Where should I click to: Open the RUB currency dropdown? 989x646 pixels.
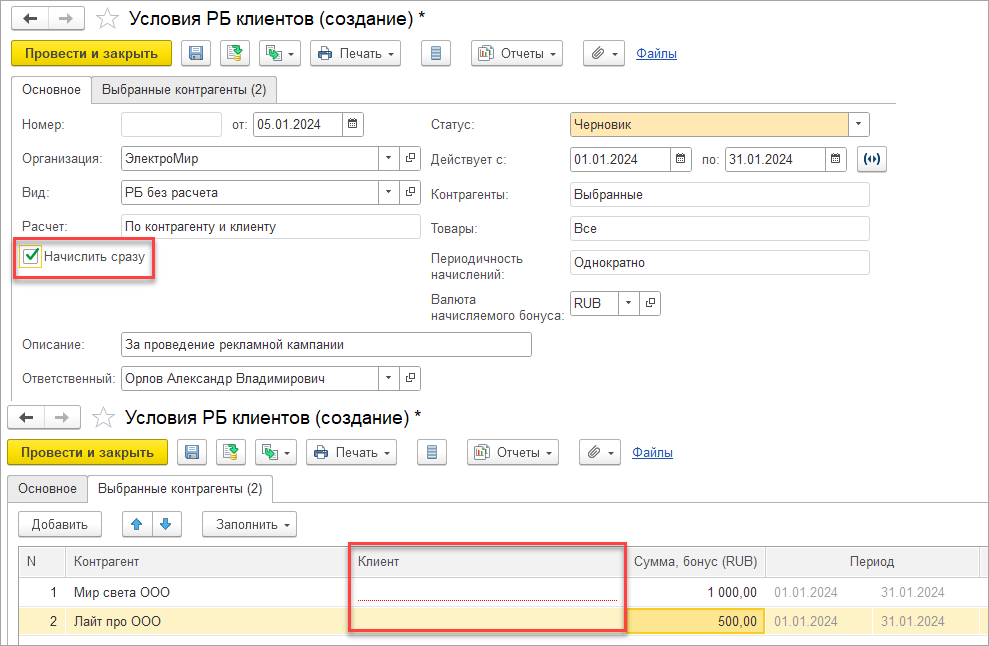click(628, 303)
